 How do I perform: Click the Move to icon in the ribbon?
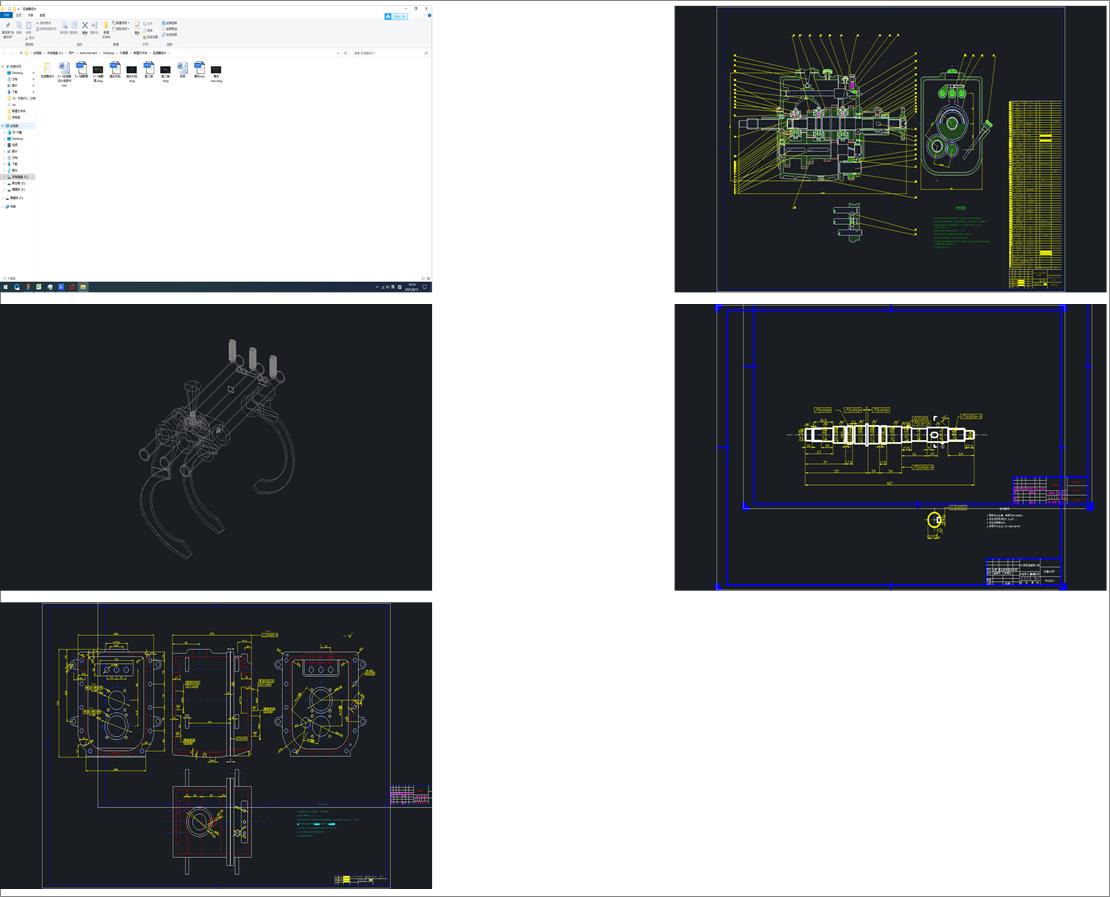tap(64, 28)
